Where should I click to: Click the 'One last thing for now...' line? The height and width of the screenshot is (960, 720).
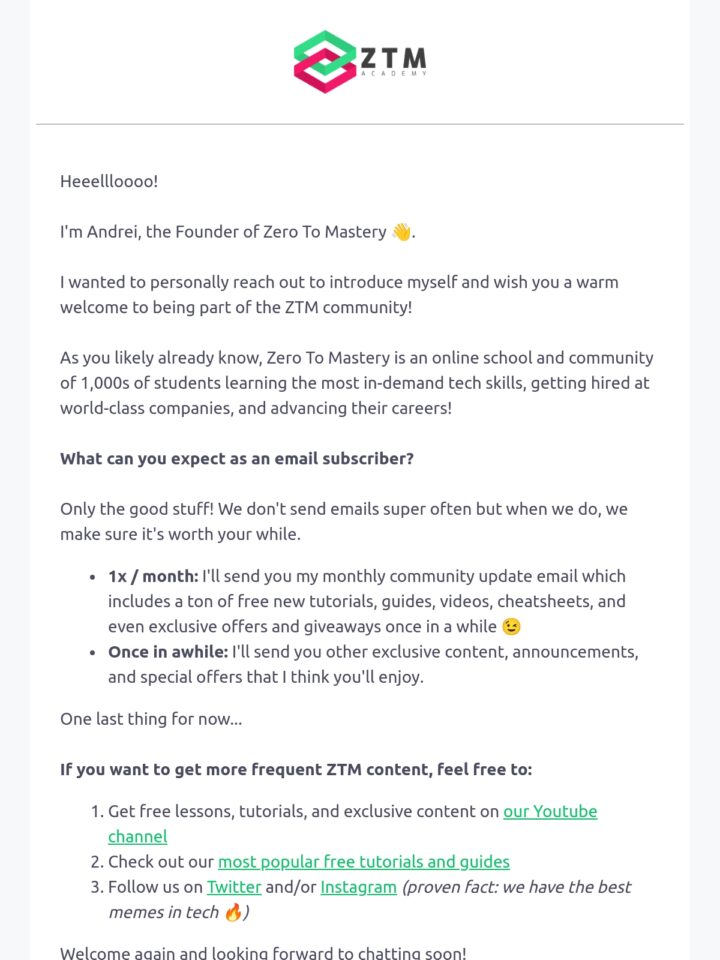(151, 719)
